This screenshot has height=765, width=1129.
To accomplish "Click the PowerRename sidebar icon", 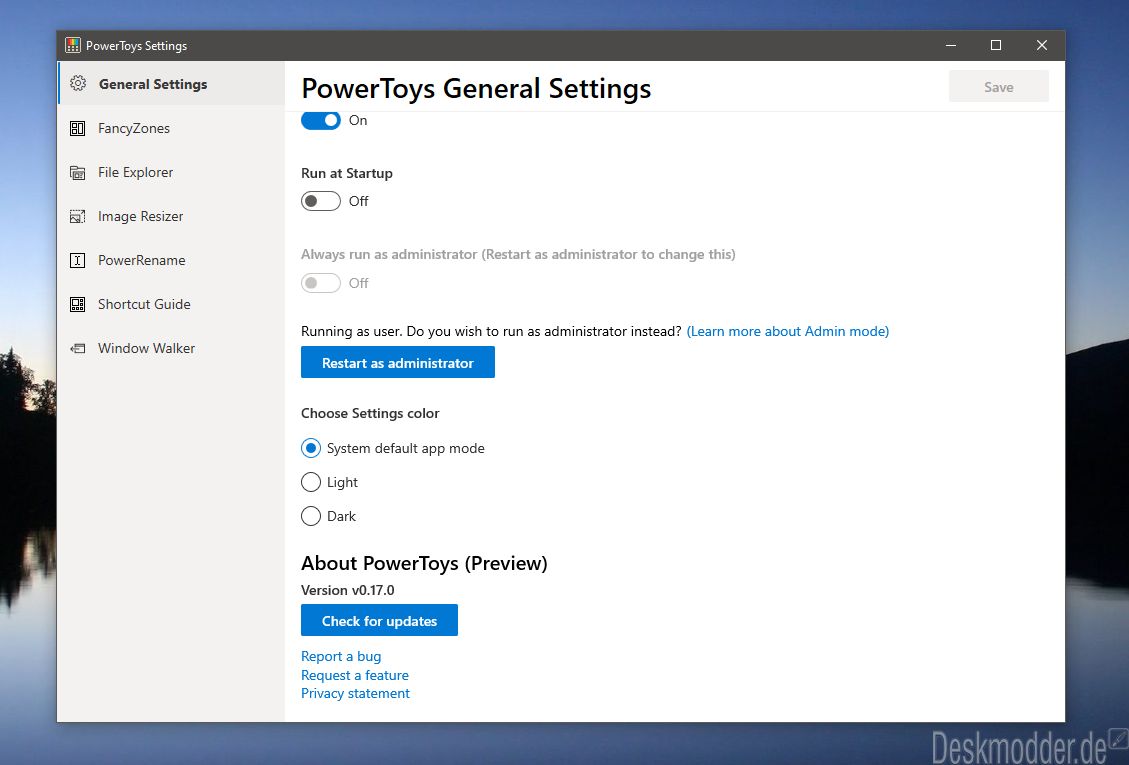I will pyautogui.click(x=77, y=260).
